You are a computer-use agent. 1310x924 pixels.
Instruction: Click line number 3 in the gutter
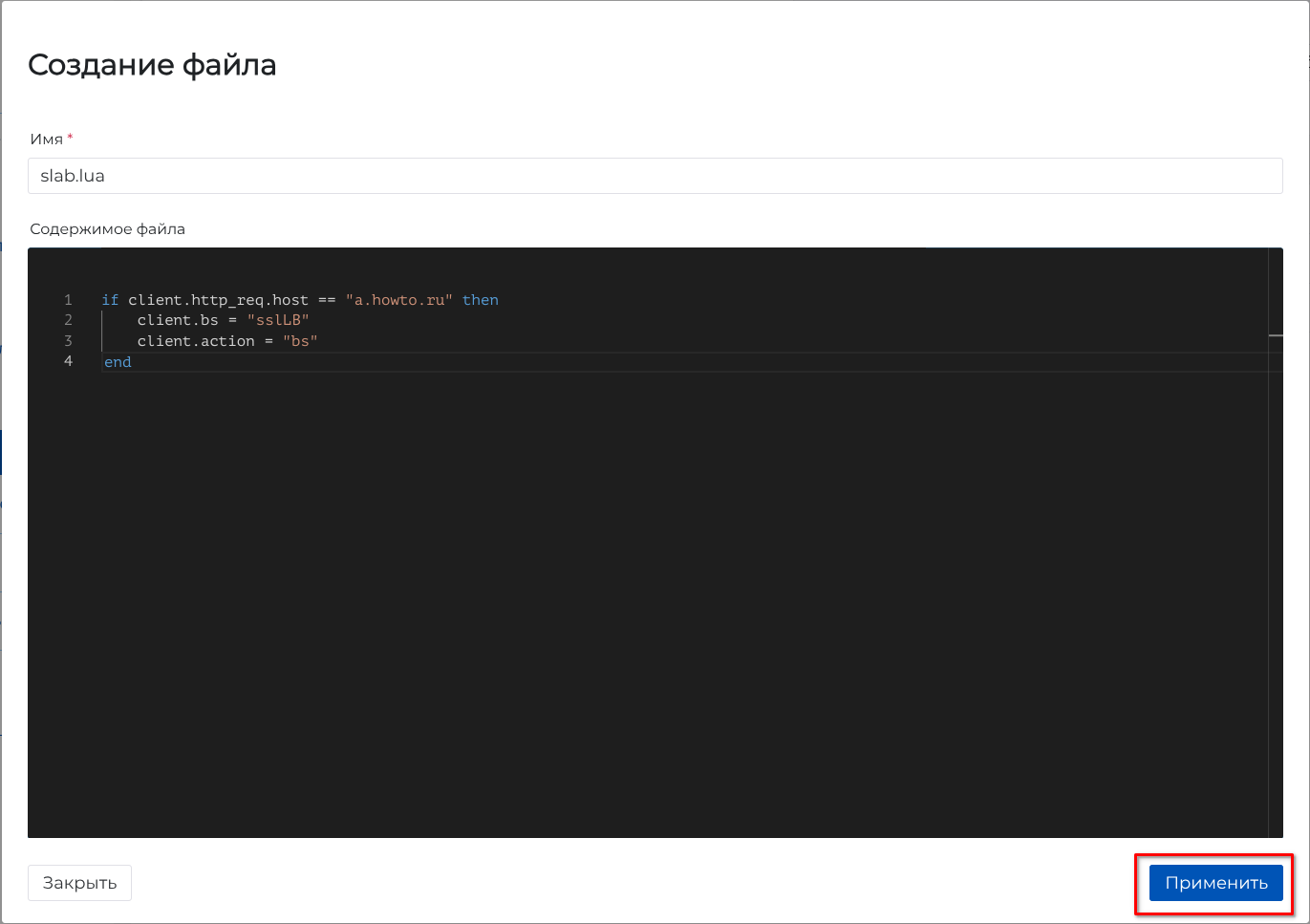click(x=68, y=341)
